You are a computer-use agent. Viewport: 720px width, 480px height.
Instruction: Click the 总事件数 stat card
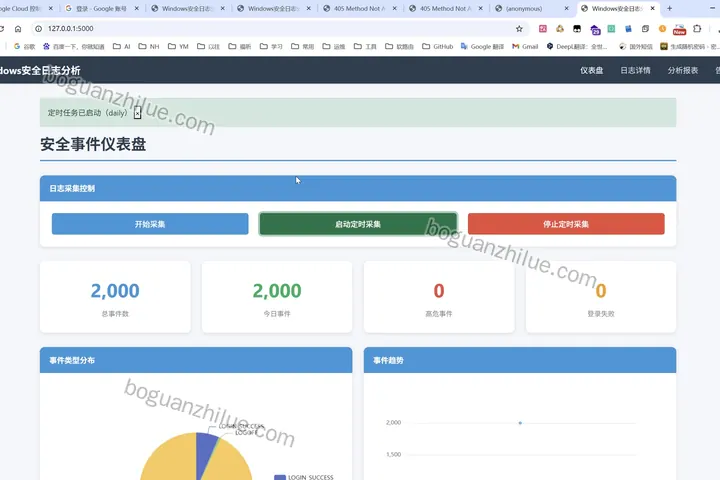115,297
